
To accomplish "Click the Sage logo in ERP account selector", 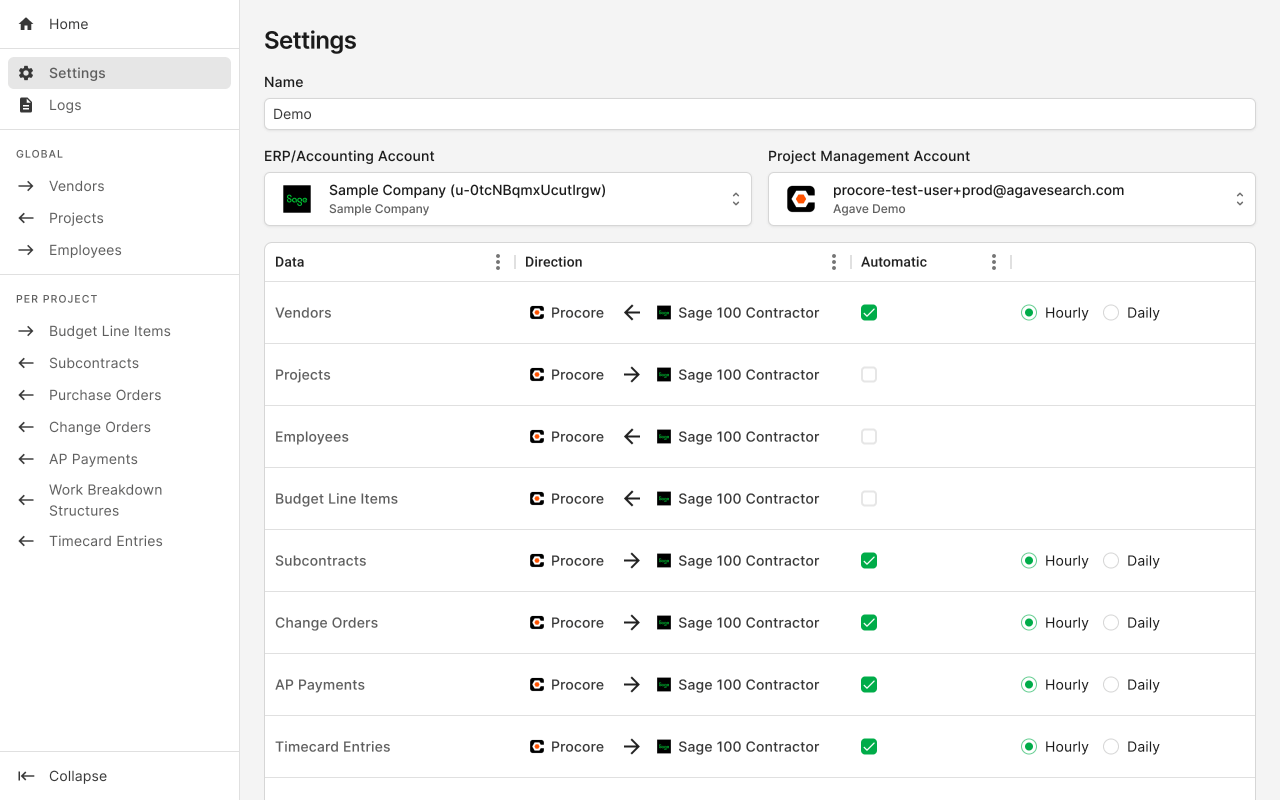I will pos(297,199).
